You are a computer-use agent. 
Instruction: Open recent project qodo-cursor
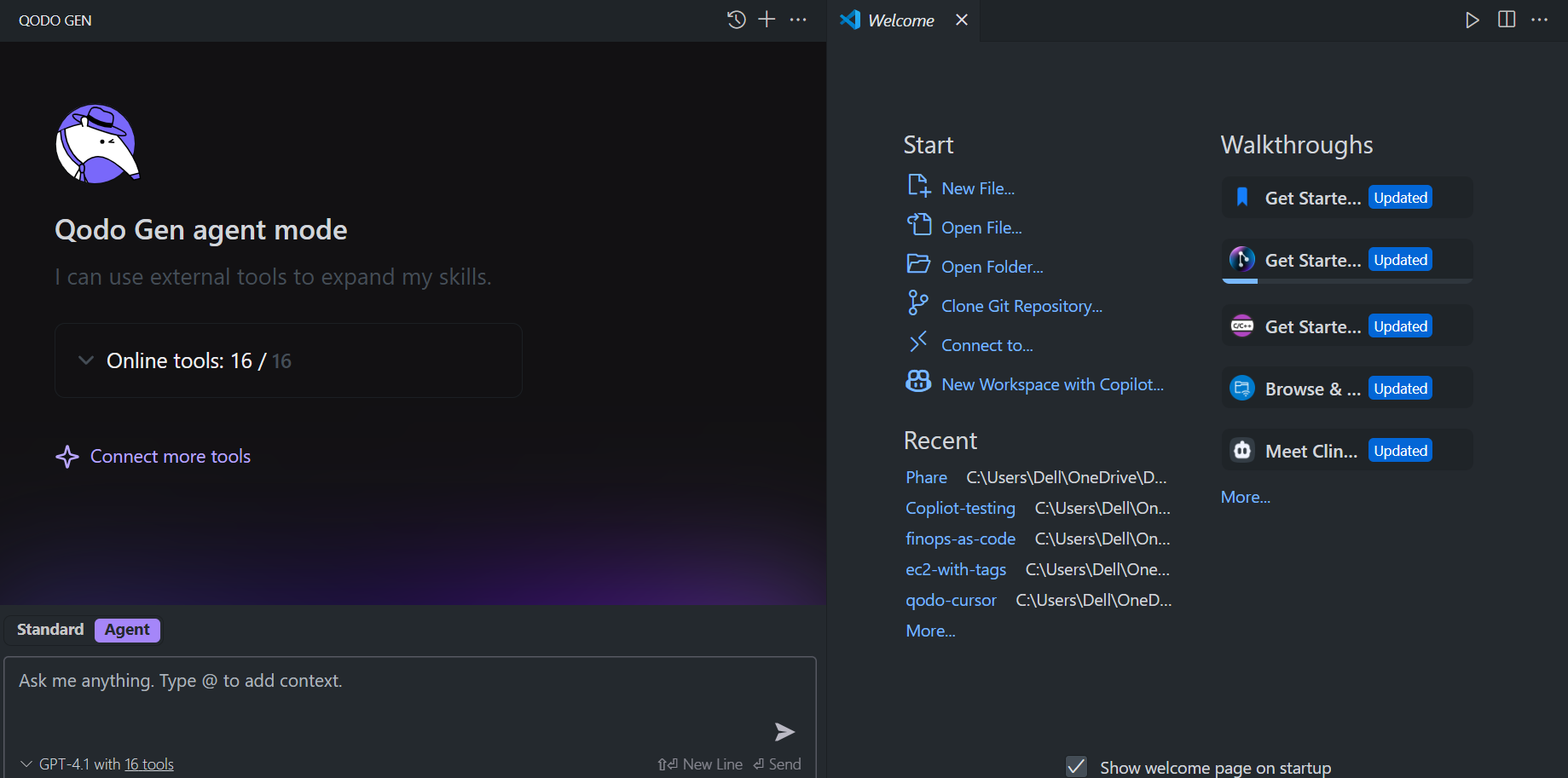pyautogui.click(x=951, y=600)
